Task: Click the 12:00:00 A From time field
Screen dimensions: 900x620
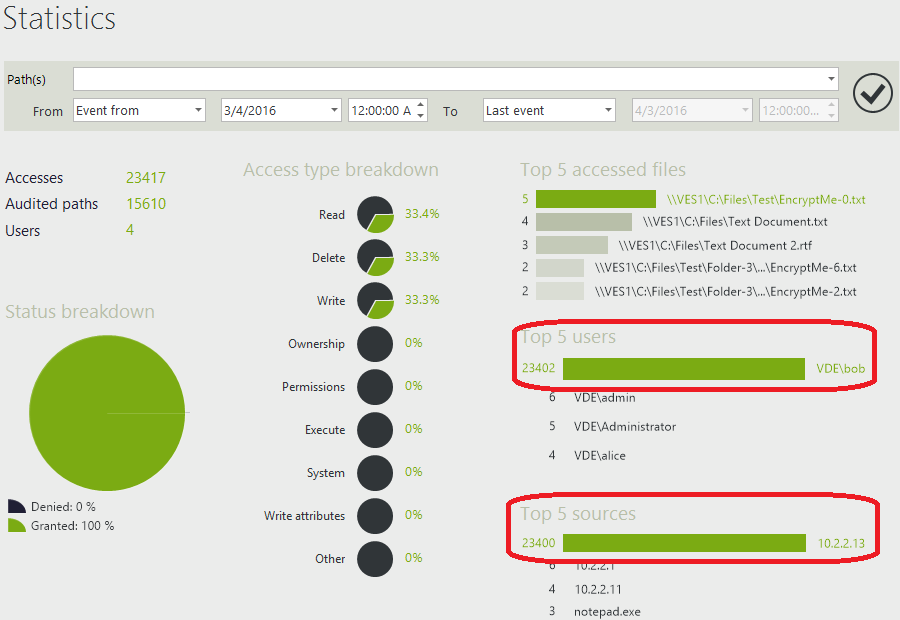Action: coord(381,110)
